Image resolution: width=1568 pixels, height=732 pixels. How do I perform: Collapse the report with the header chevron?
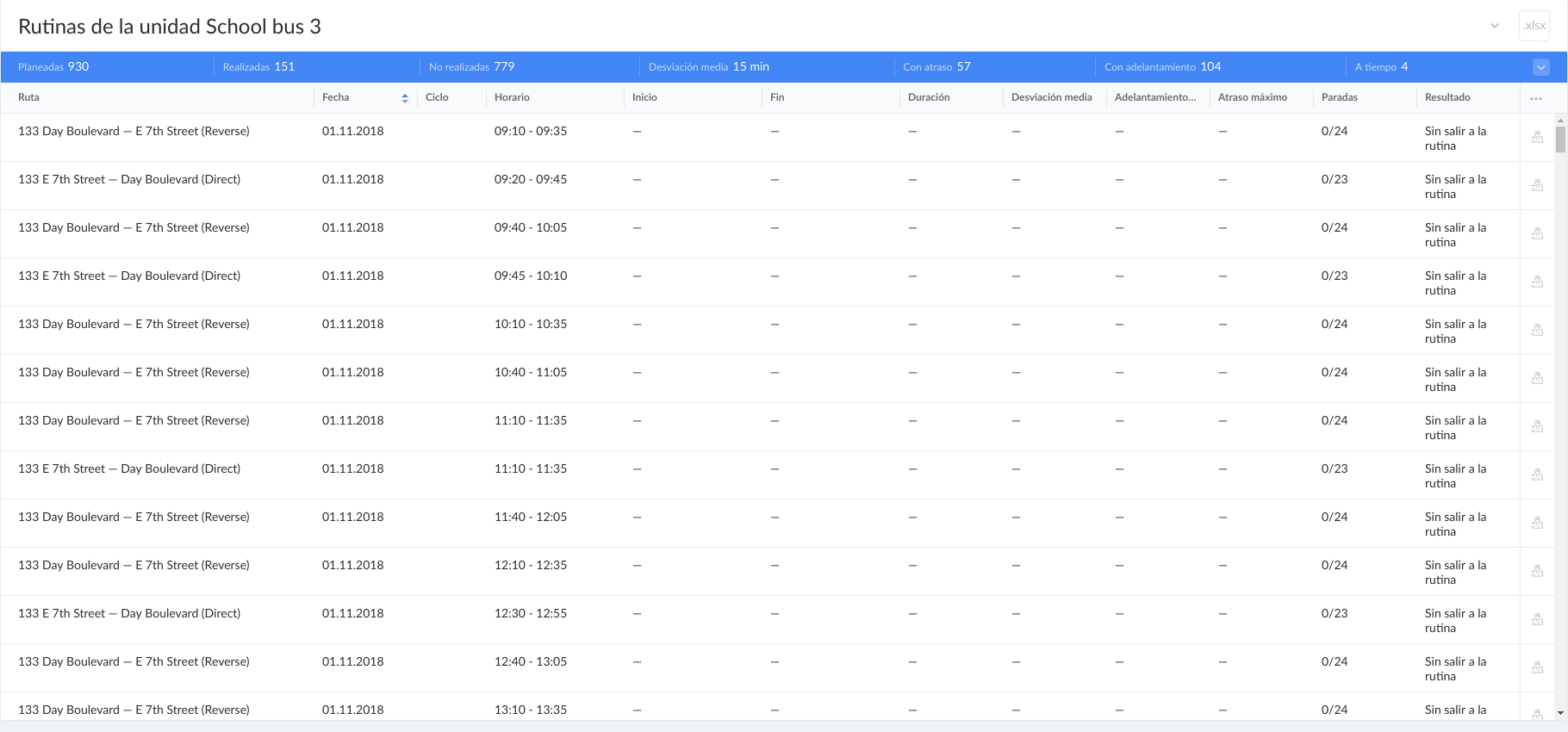click(1495, 26)
